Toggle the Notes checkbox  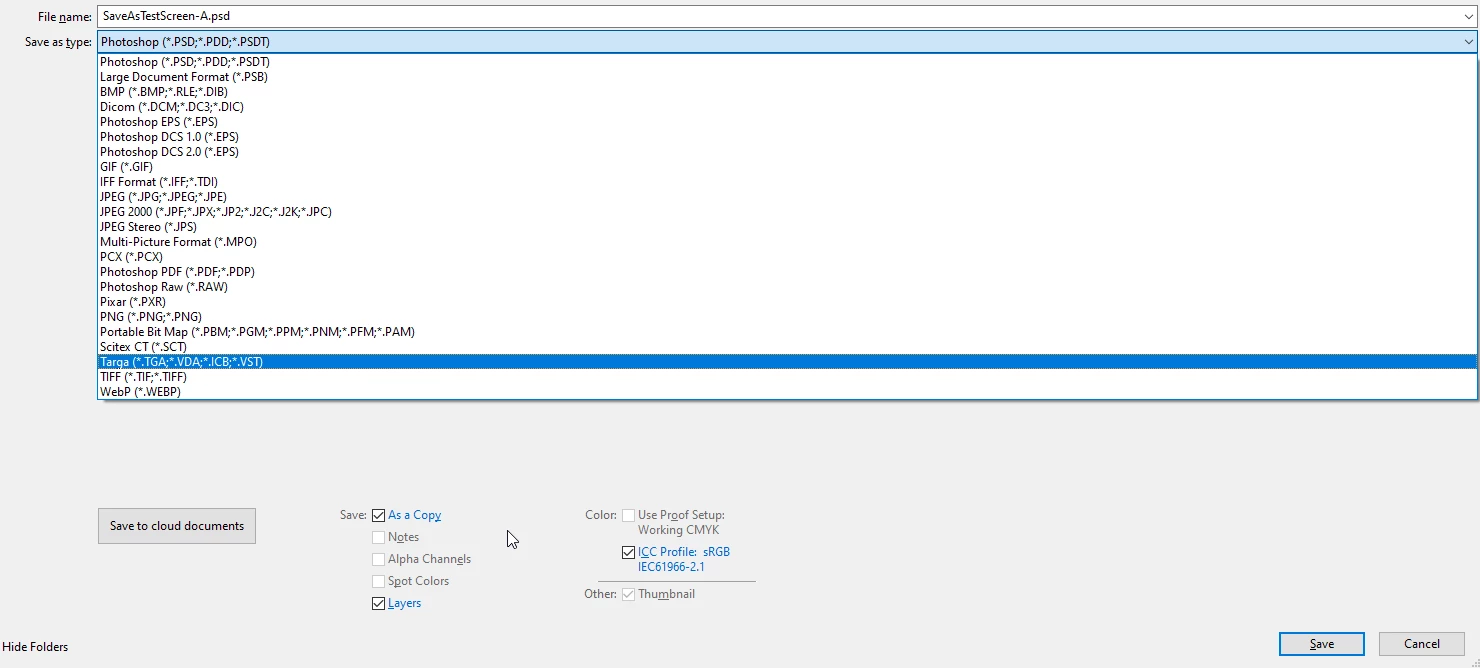(378, 538)
